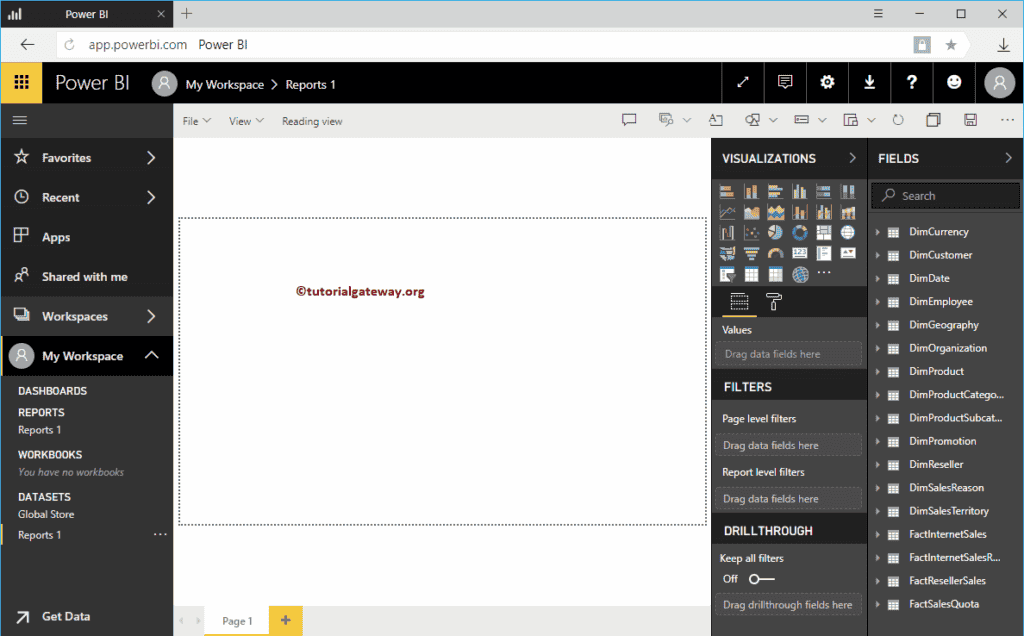Open Reports 1 dataset options ellipsis
Image resolution: width=1024 pixels, height=636 pixels.
point(160,534)
